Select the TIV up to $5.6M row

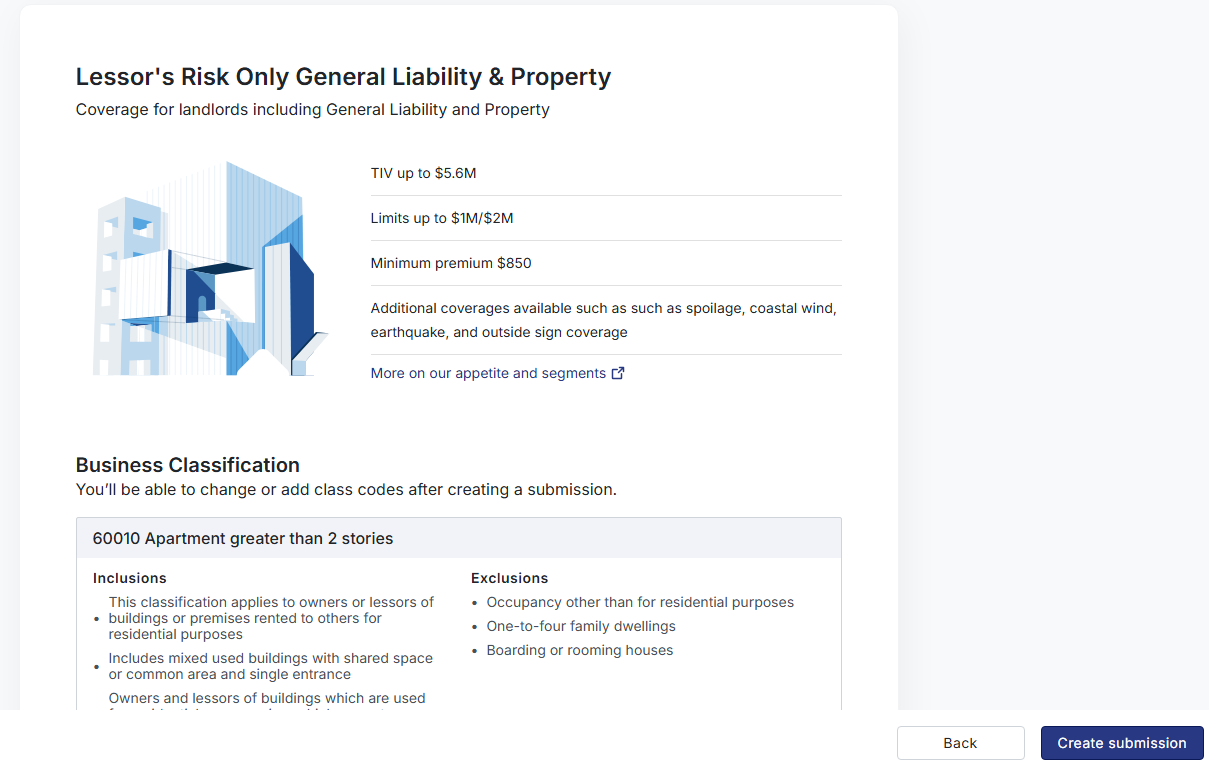coord(423,173)
